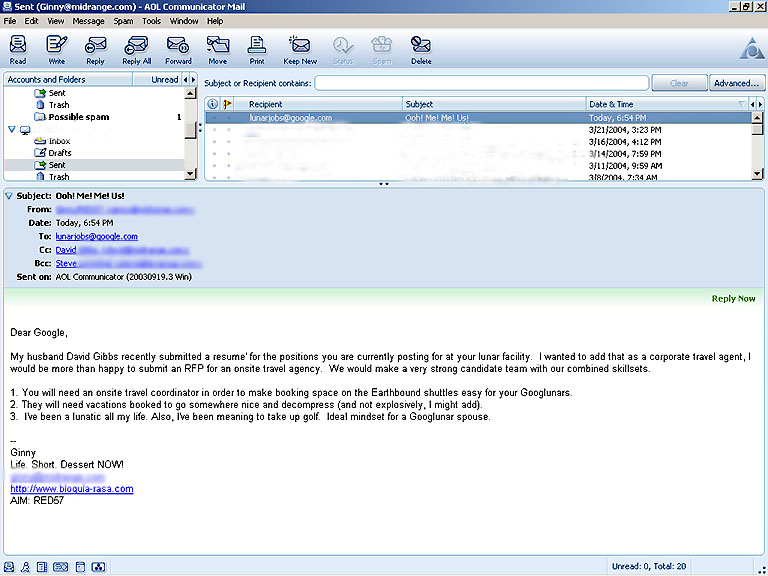Click the flag column header icon
Viewport: 768px width, 576px height.
(x=227, y=104)
